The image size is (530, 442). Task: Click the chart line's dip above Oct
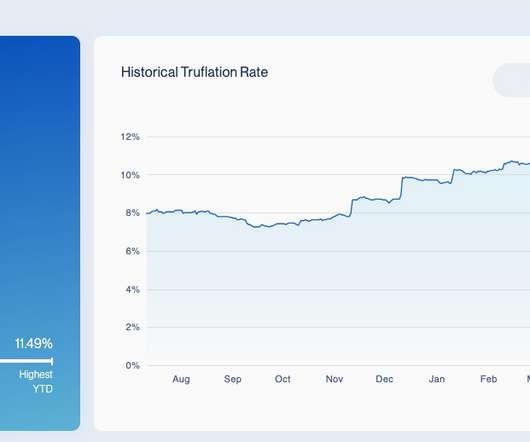[257, 226]
